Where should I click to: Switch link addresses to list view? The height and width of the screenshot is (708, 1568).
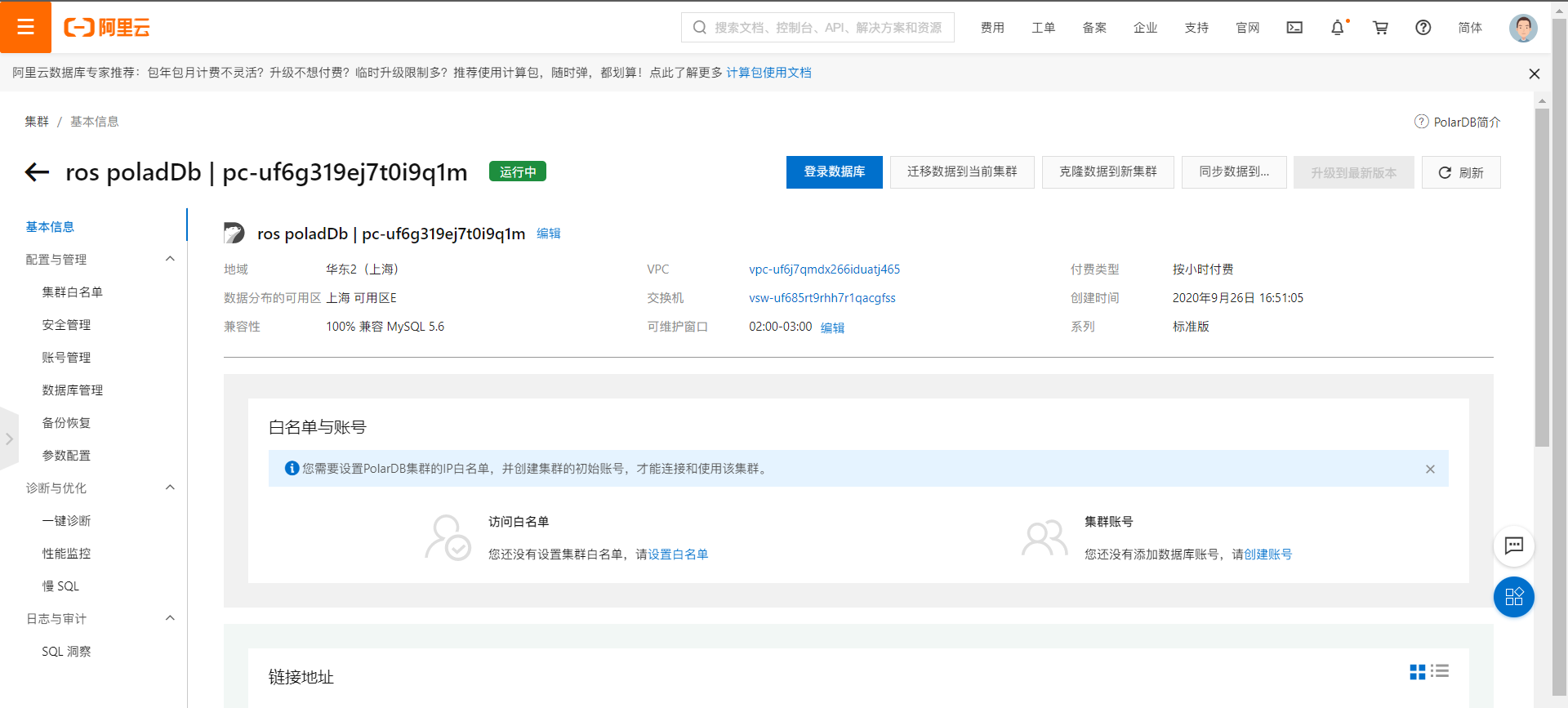coord(1440,671)
